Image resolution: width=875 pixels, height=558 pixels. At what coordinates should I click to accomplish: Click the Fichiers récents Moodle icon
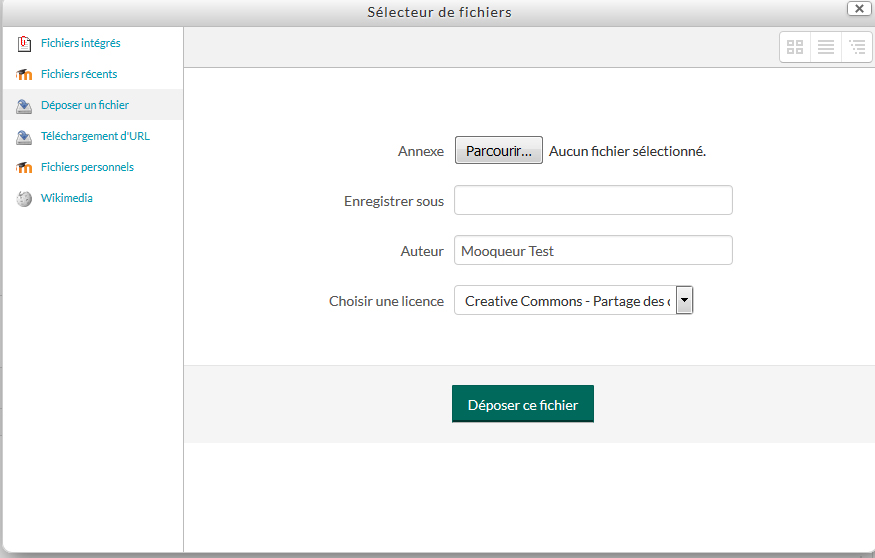[24, 74]
